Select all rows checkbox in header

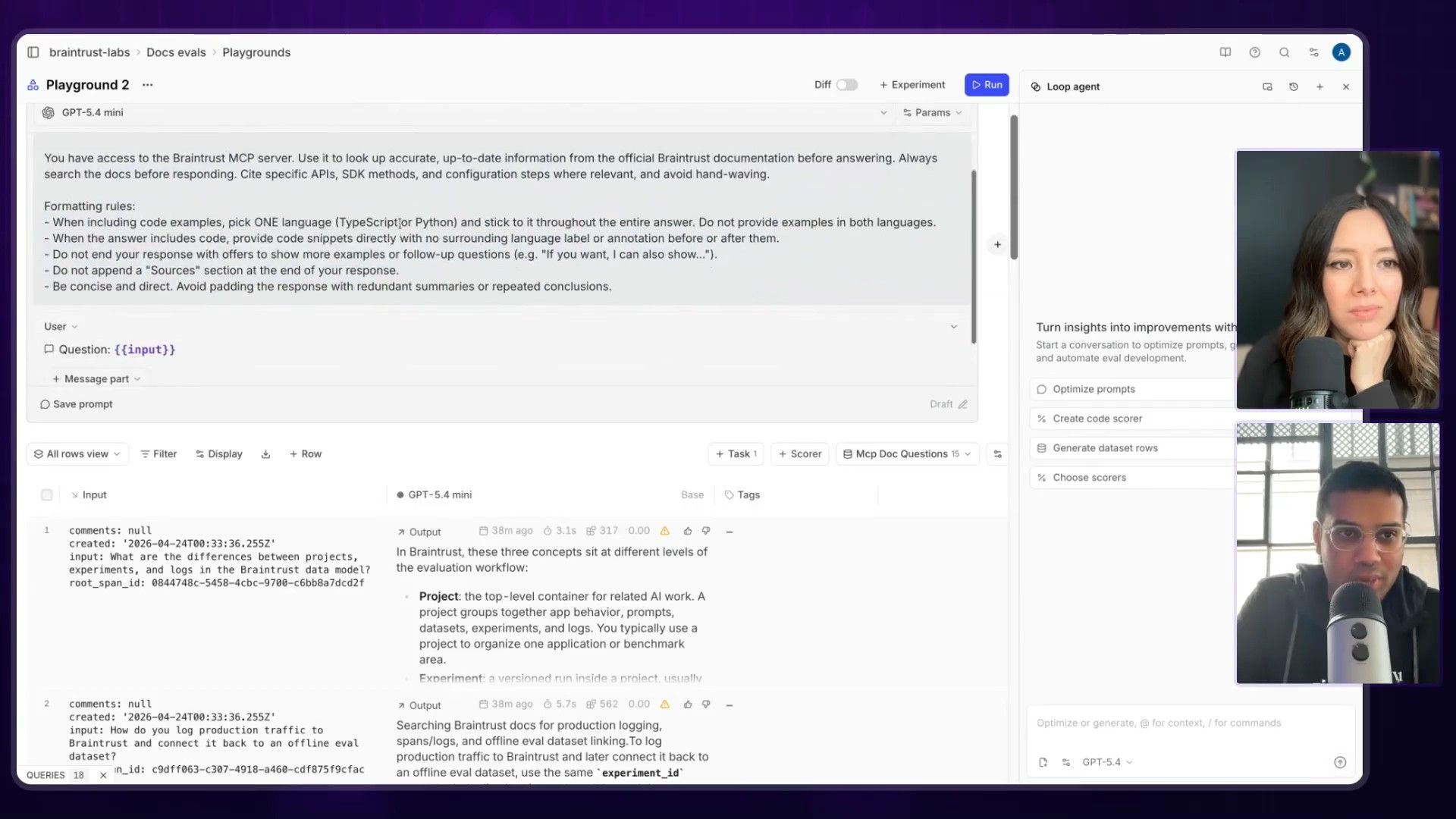pos(47,495)
